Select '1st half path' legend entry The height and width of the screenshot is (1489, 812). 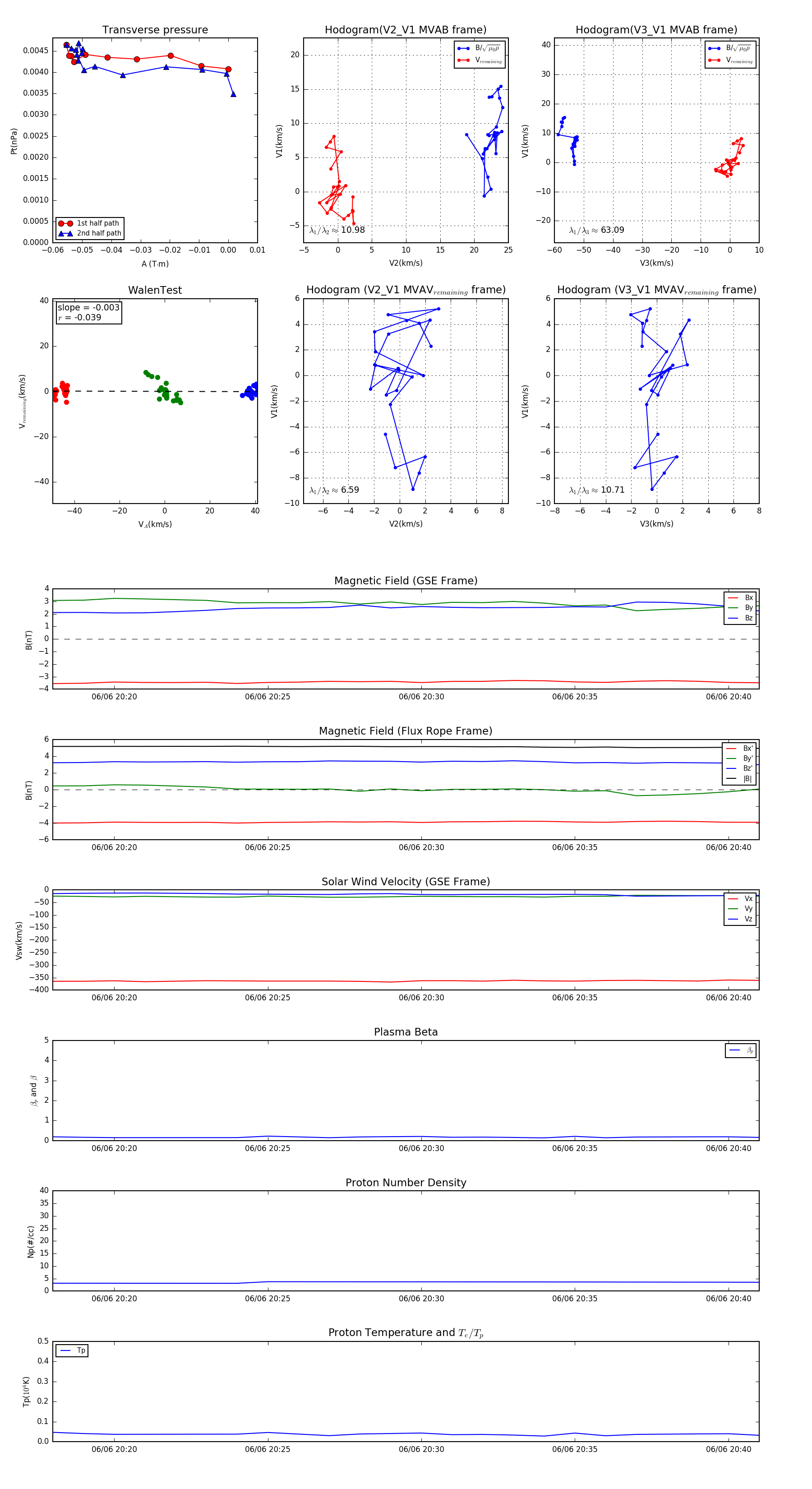(x=90, y=223)
